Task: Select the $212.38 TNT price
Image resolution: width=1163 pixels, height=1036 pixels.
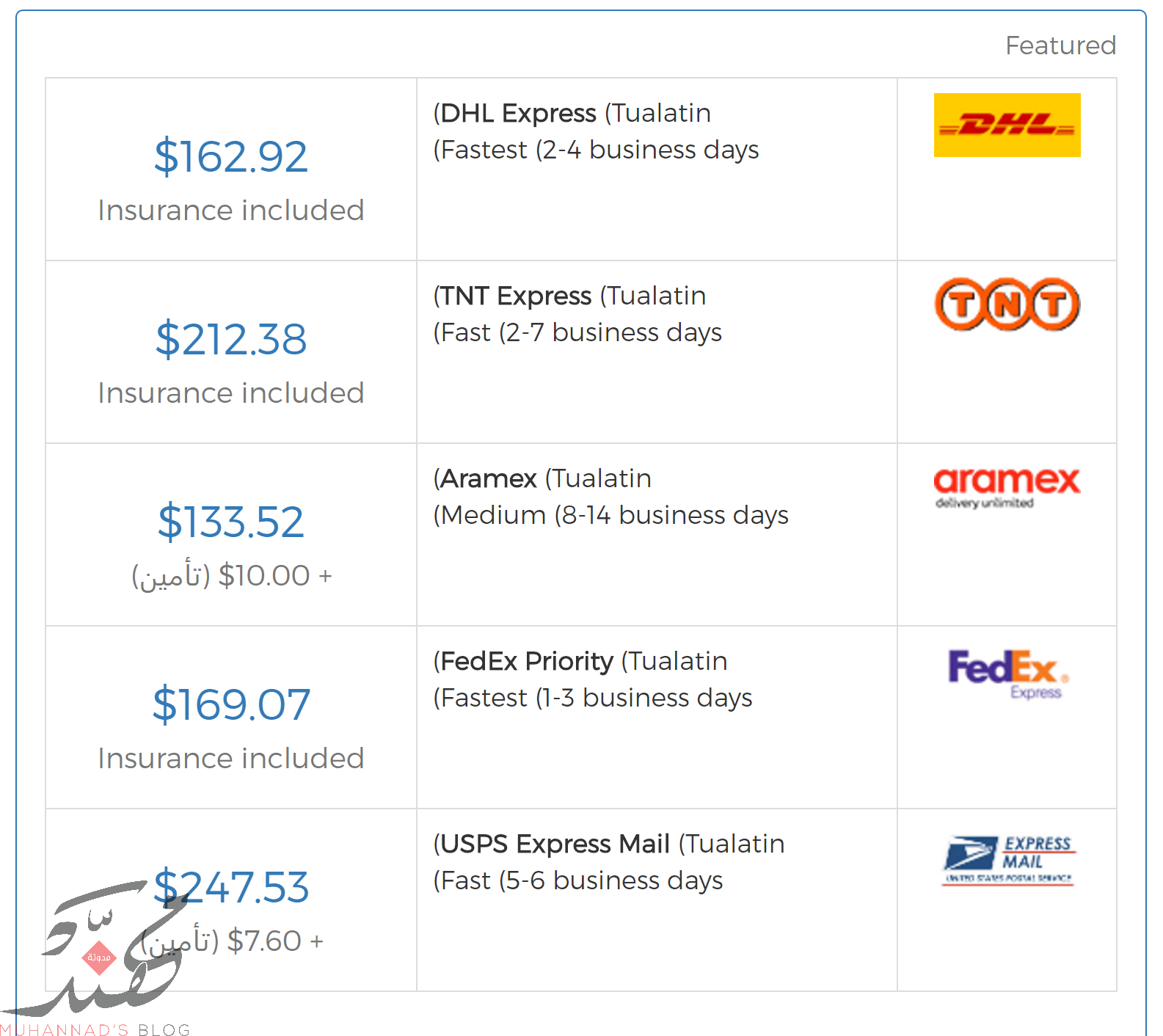Action: pyautogui.click(x=231, y=339)
